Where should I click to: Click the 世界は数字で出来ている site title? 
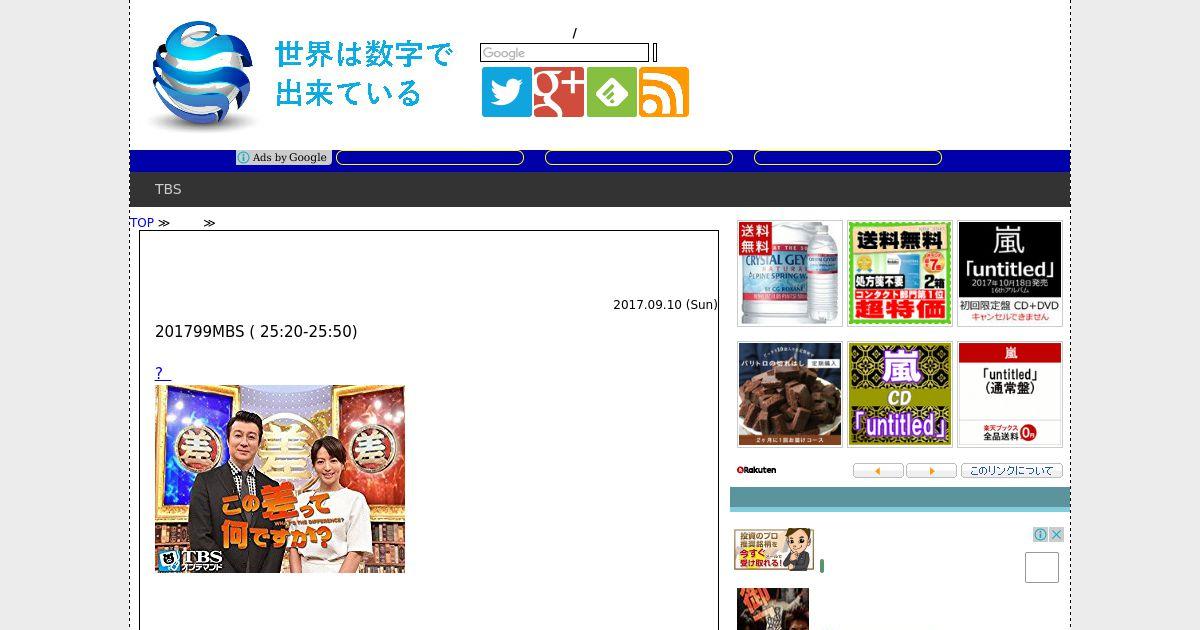[363, 73]
